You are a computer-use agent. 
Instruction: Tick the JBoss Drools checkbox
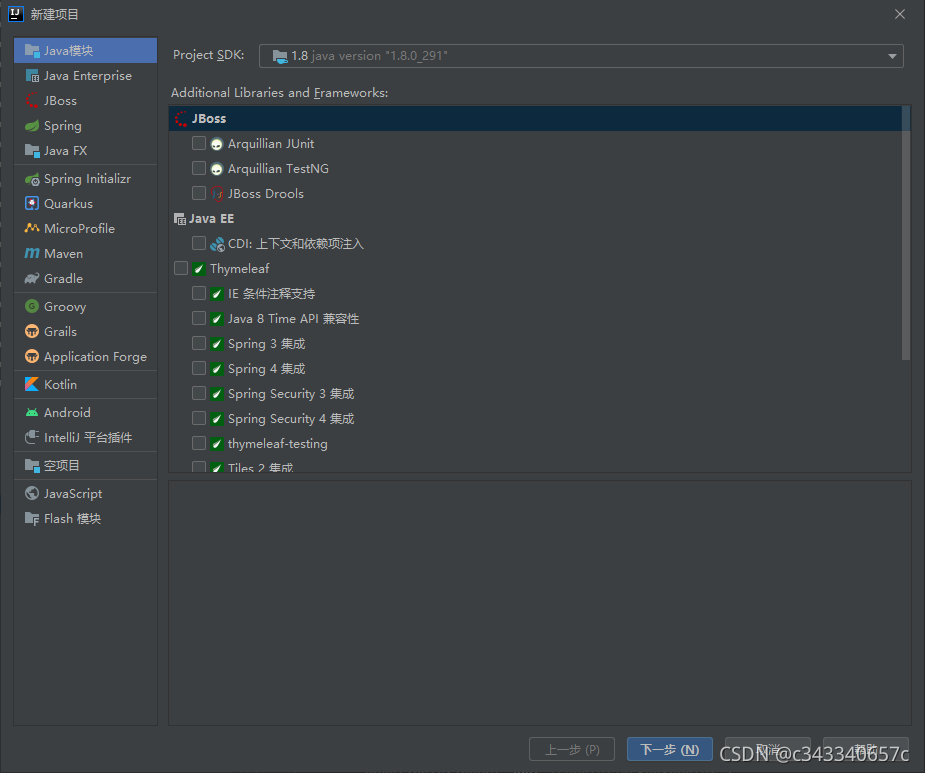[199, 193]
